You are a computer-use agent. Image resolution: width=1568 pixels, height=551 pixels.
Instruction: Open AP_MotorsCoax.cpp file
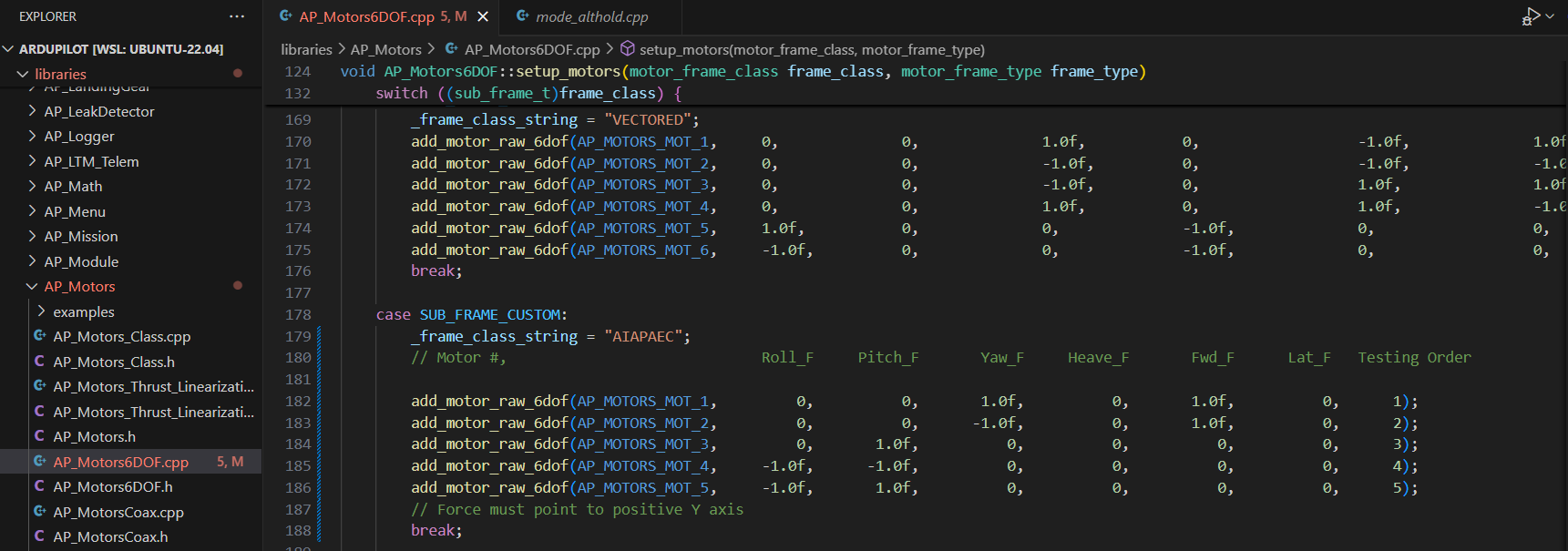(118, 512)
